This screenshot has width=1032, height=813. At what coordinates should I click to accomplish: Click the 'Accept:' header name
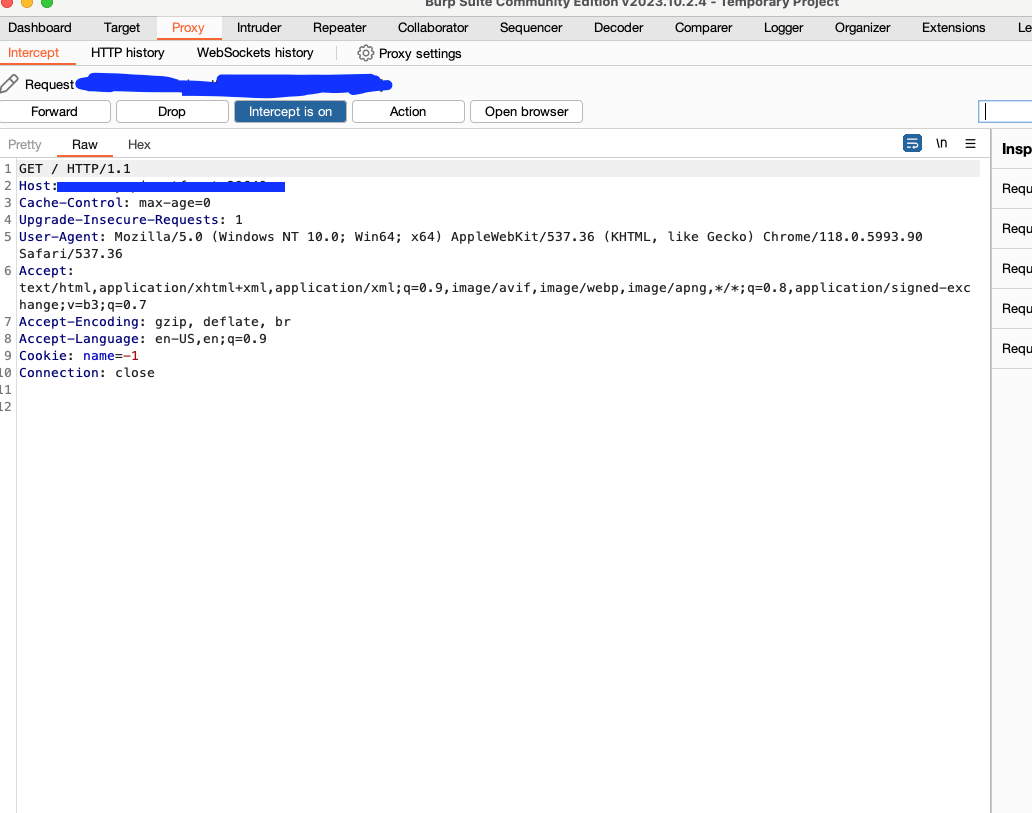[46, 271]
